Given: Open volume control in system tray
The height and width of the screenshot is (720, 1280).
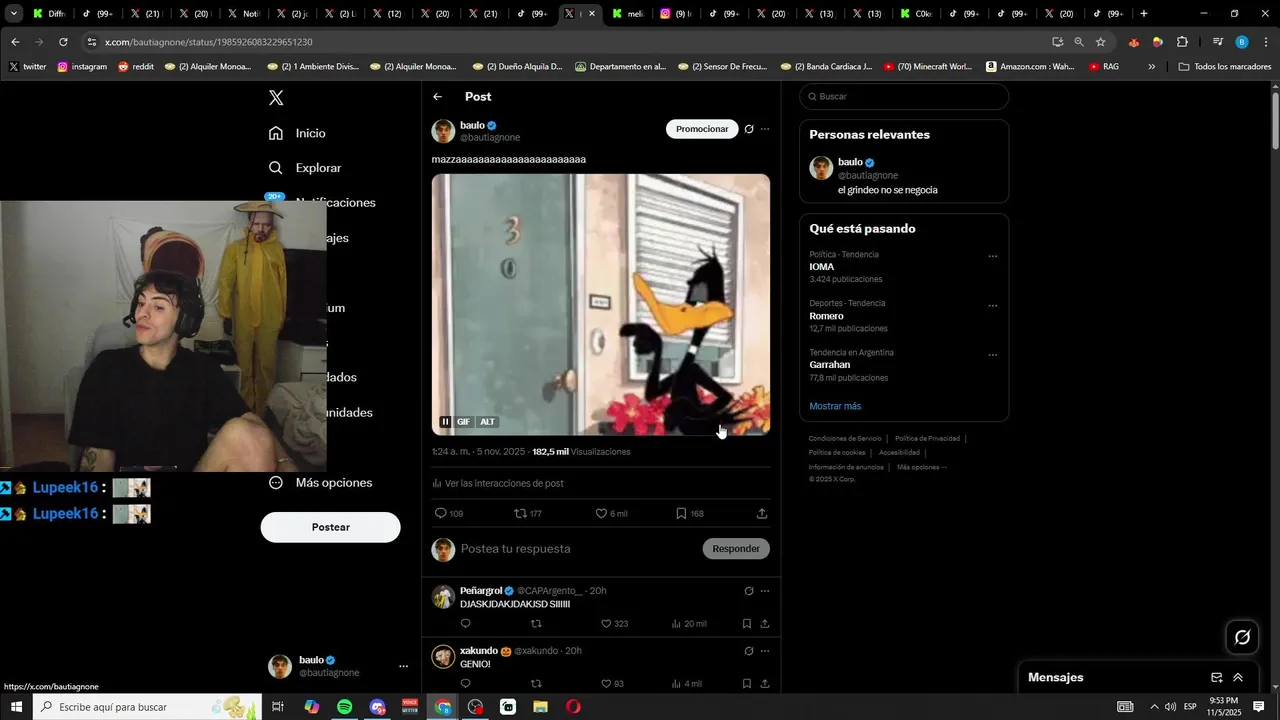Looking at the screenshot, I should point(1170,707).
